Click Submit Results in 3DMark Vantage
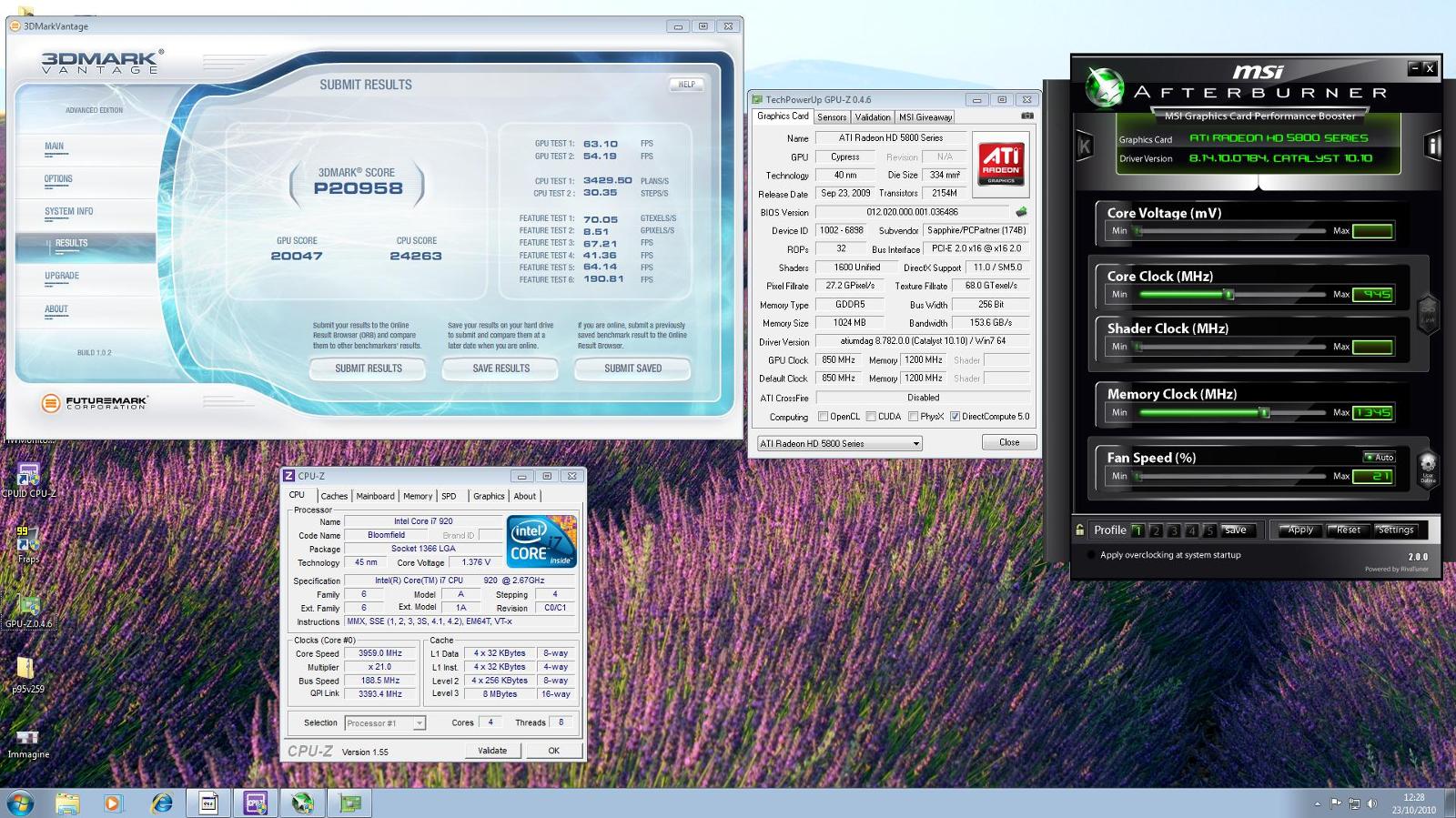 point(369,369)
